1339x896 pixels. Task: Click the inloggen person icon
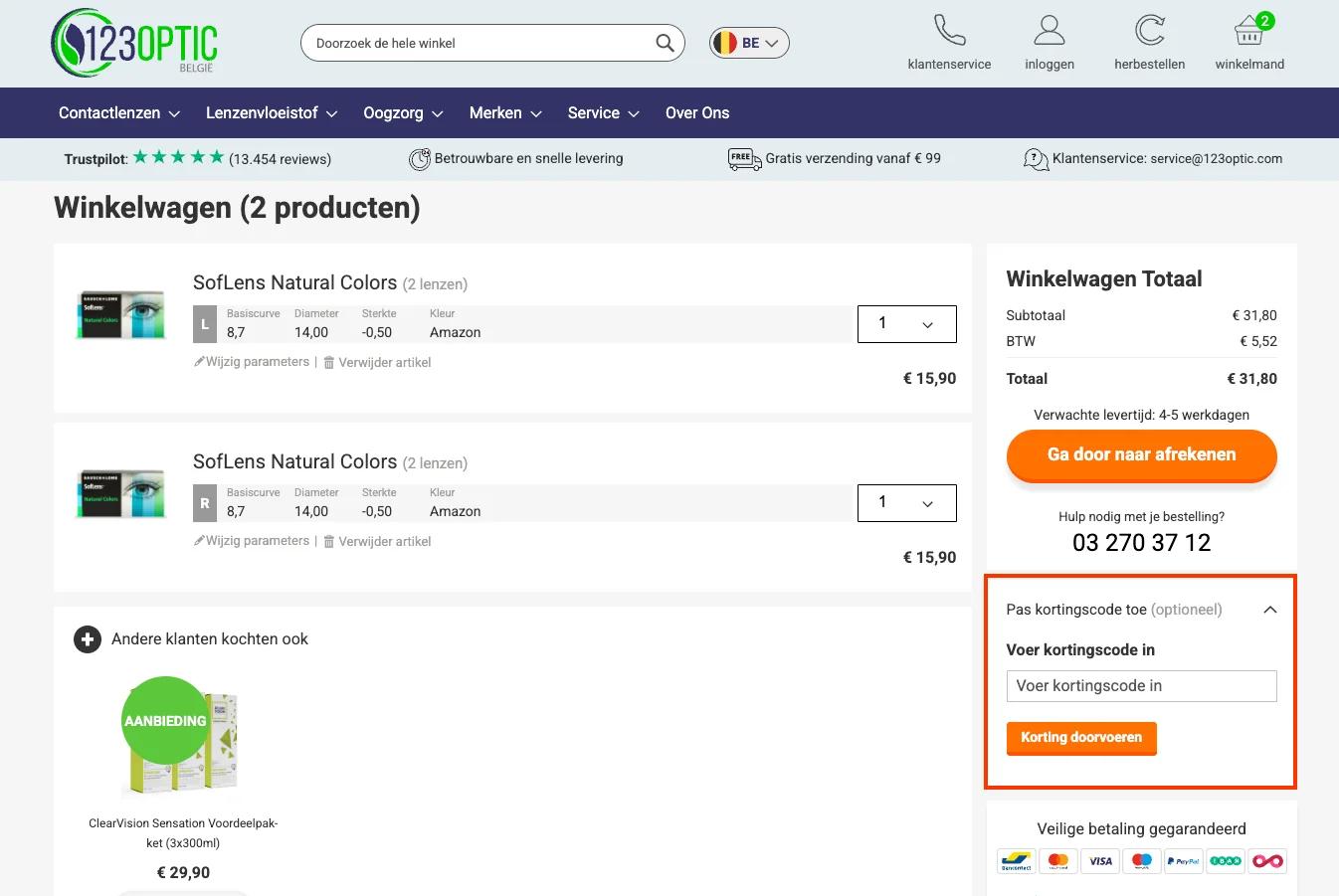point(1049,28)
